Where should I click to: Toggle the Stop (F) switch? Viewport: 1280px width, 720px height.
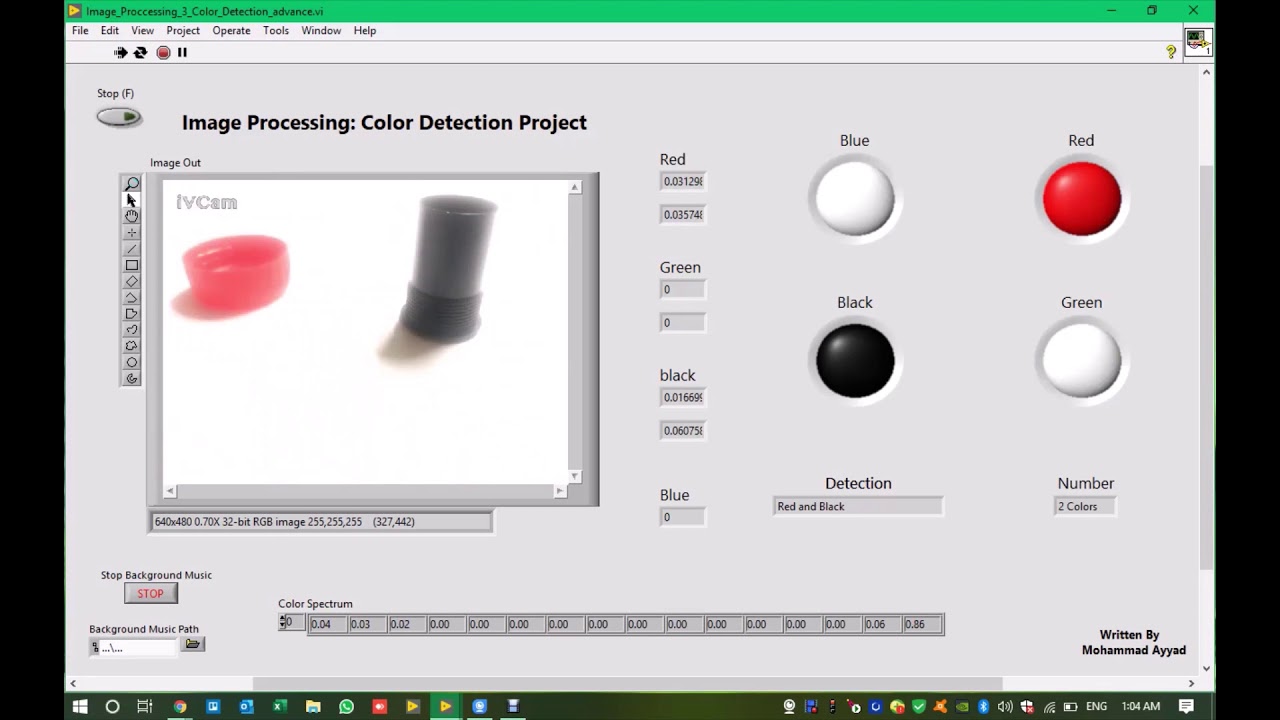coord(119,117)
